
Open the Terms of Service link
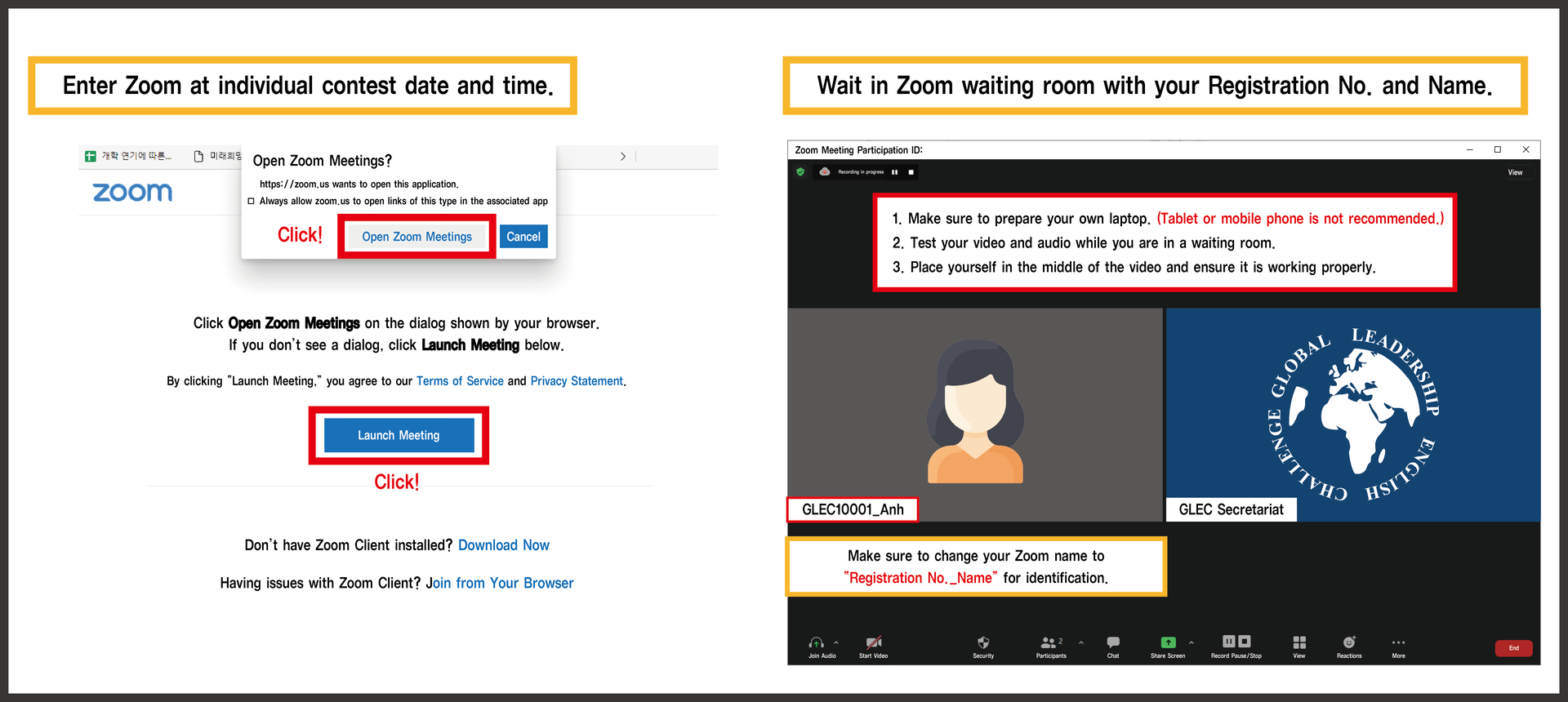460,381
